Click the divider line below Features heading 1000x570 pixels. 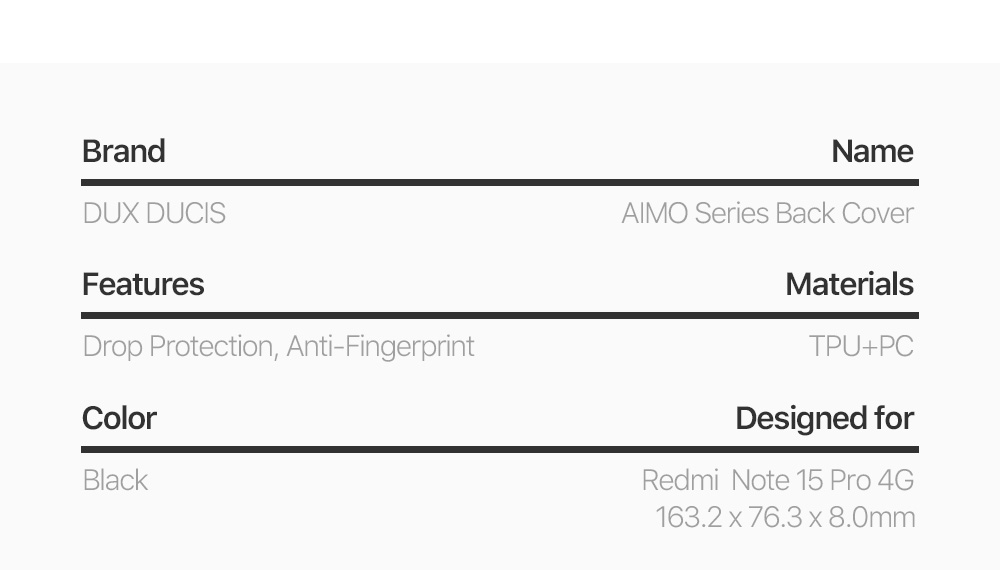500,316
